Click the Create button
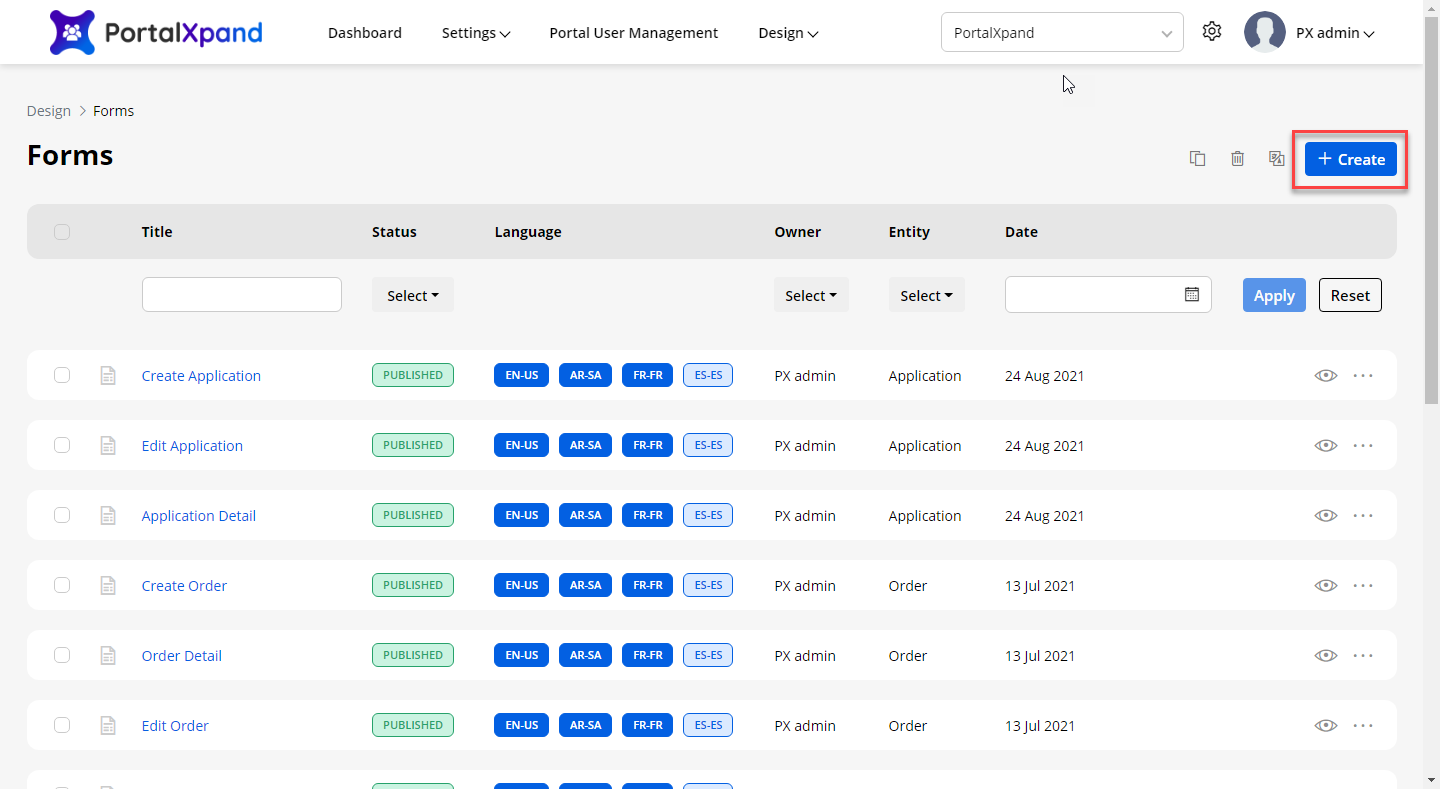 pos(1350,159)
